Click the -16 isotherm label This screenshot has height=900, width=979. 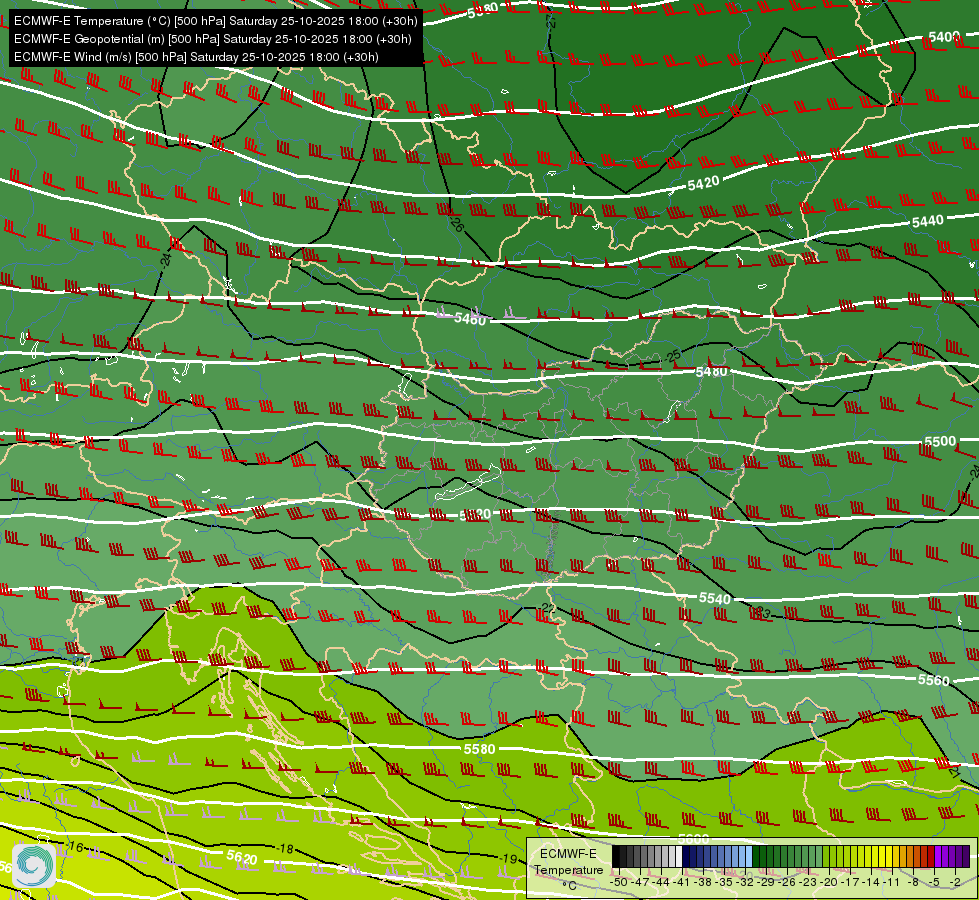(74, 847)
